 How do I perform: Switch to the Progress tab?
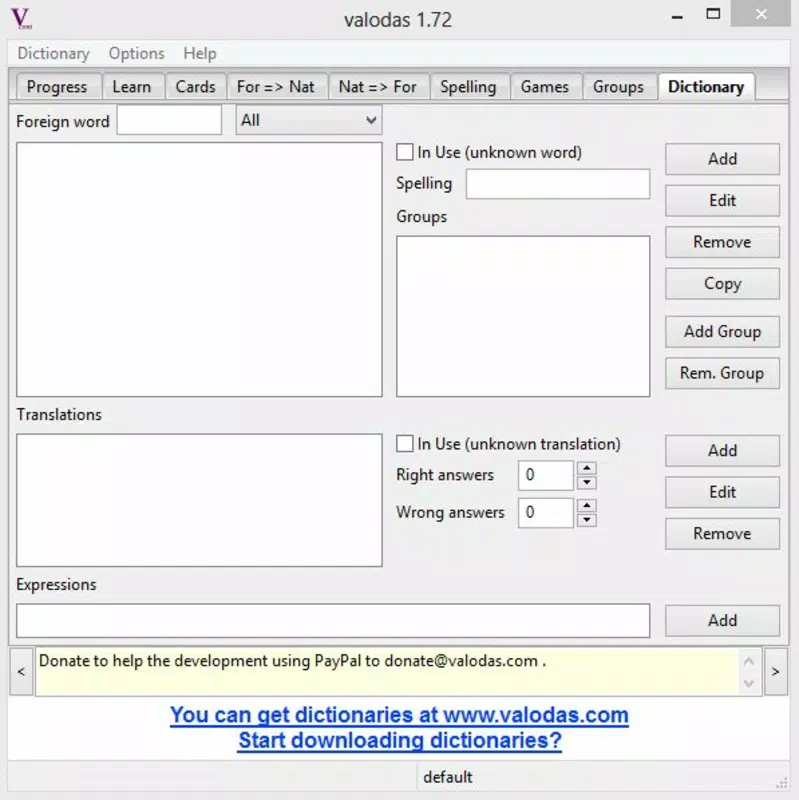click(x=57, y=87)
